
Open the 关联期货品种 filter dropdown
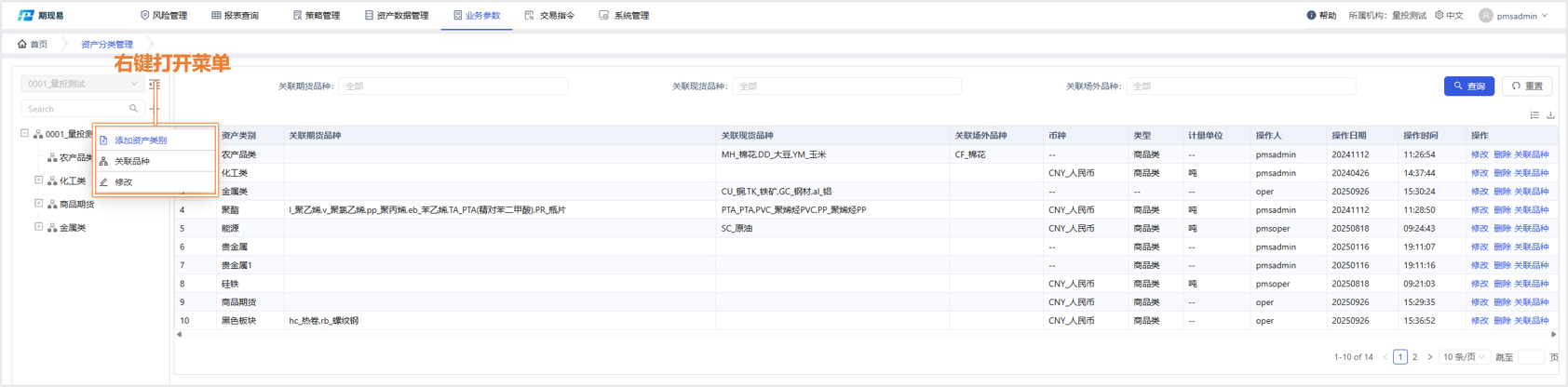[x=453, y=87]
